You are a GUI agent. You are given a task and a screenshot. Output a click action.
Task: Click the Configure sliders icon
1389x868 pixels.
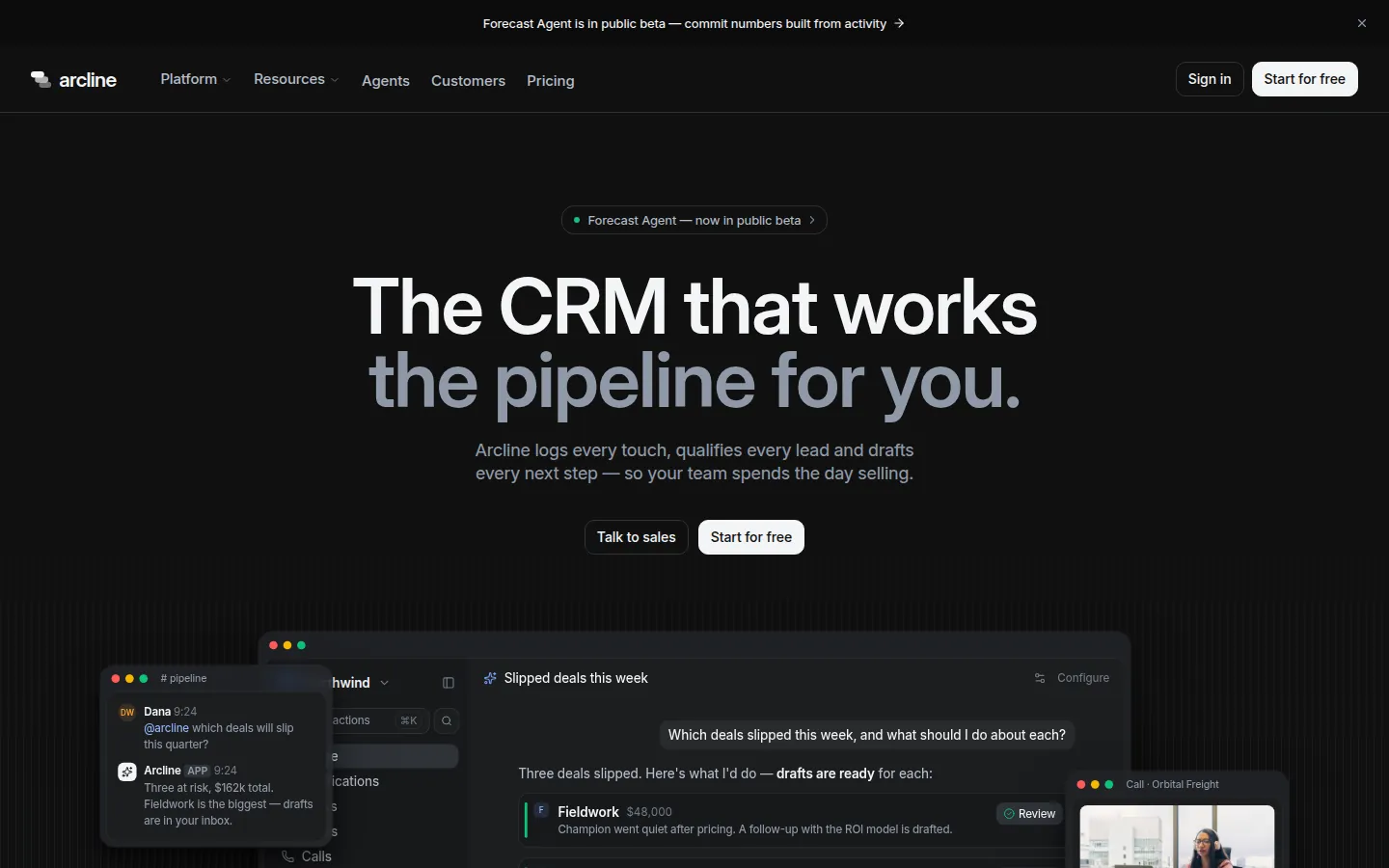coord(1040,678)
